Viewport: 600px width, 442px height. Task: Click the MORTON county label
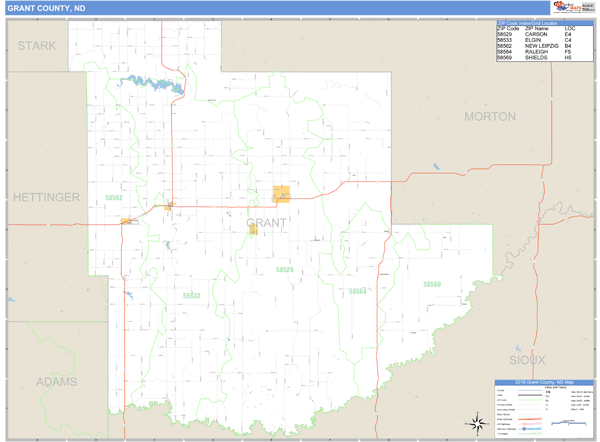(x=490, y=117)
